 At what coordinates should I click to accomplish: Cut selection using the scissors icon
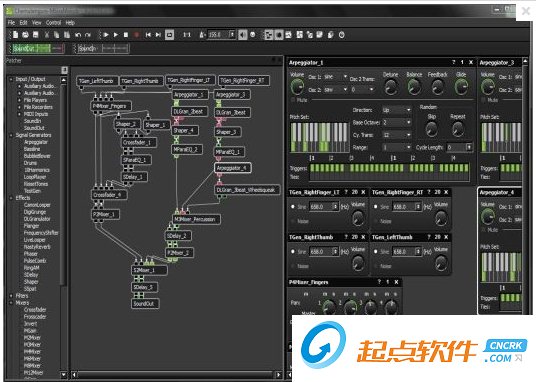(x=47, y=35)
